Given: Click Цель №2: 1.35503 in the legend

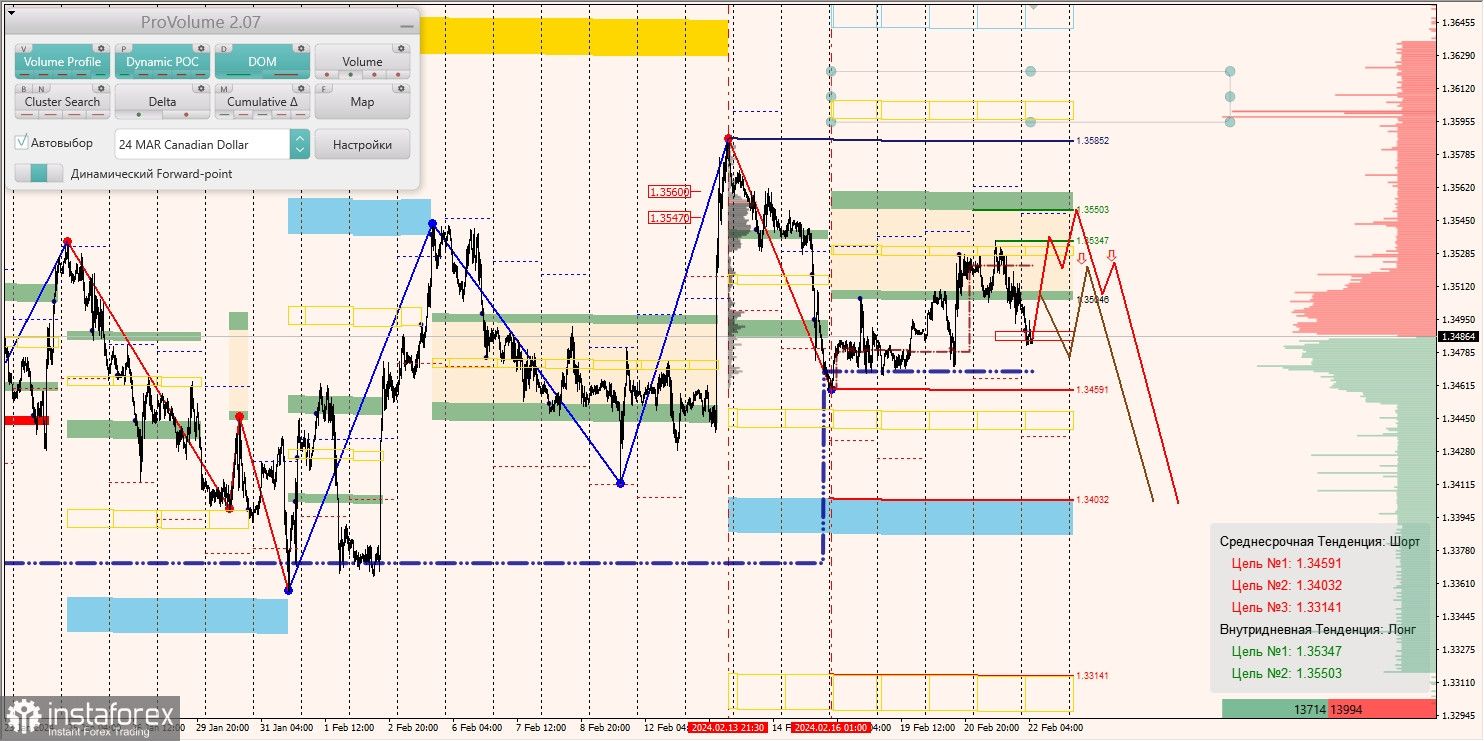Looking at the screenshot, I should pyautogui.click(x=1289, y=673).
